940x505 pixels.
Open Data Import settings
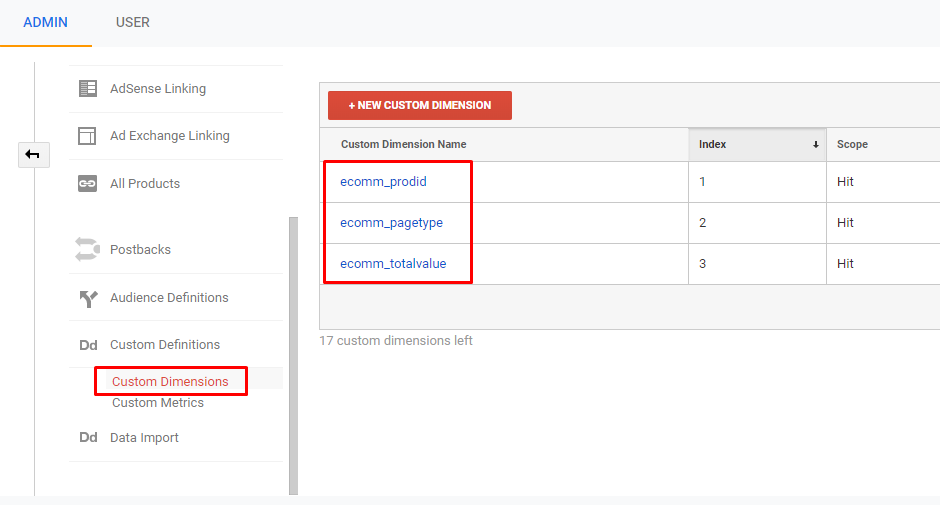click(x=144, y=438)
